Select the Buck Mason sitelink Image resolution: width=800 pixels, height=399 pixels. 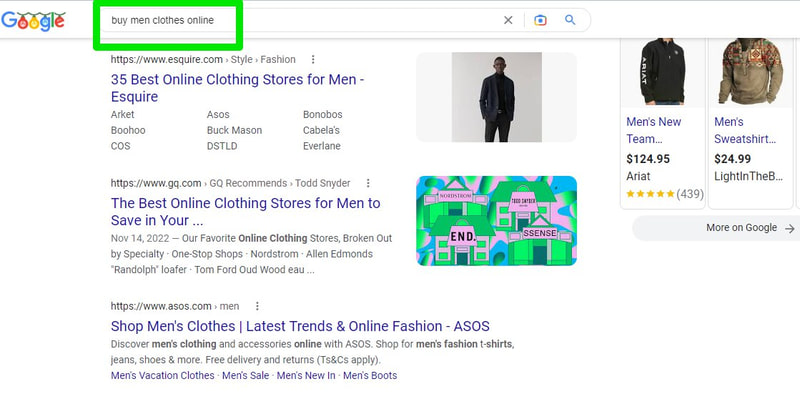pyautogui.click(x=234, y=130)
